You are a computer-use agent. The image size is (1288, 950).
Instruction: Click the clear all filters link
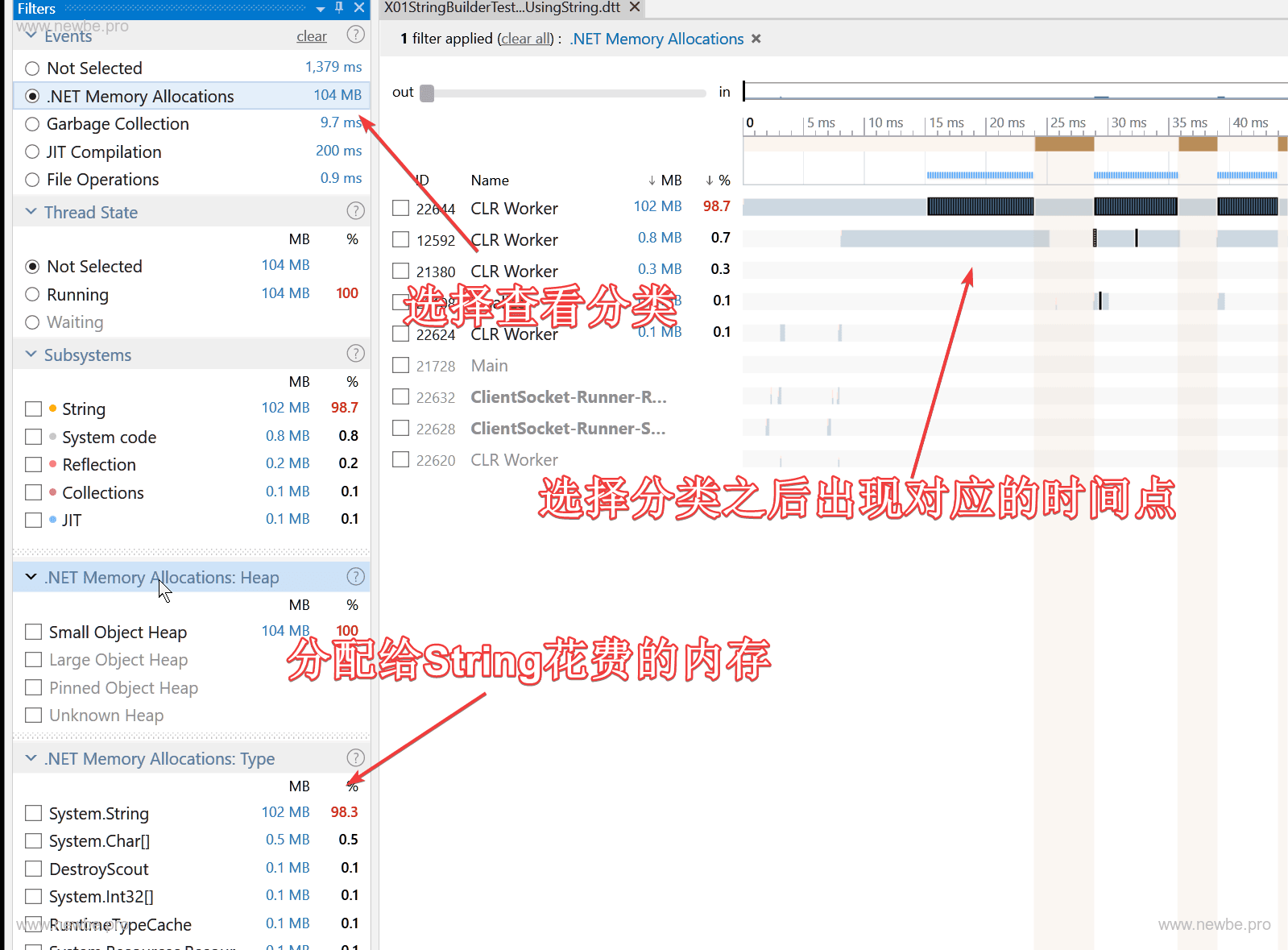pos(527,39)
